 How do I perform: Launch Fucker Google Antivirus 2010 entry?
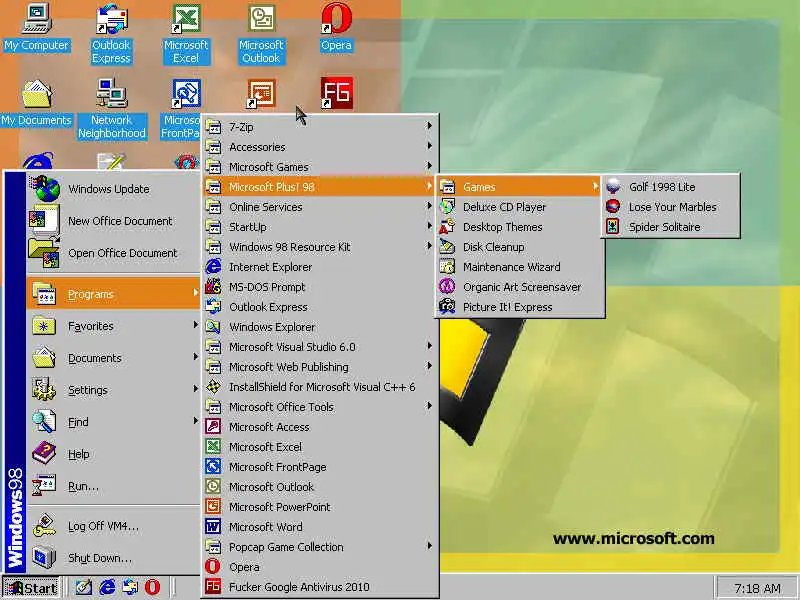(320, 587)
